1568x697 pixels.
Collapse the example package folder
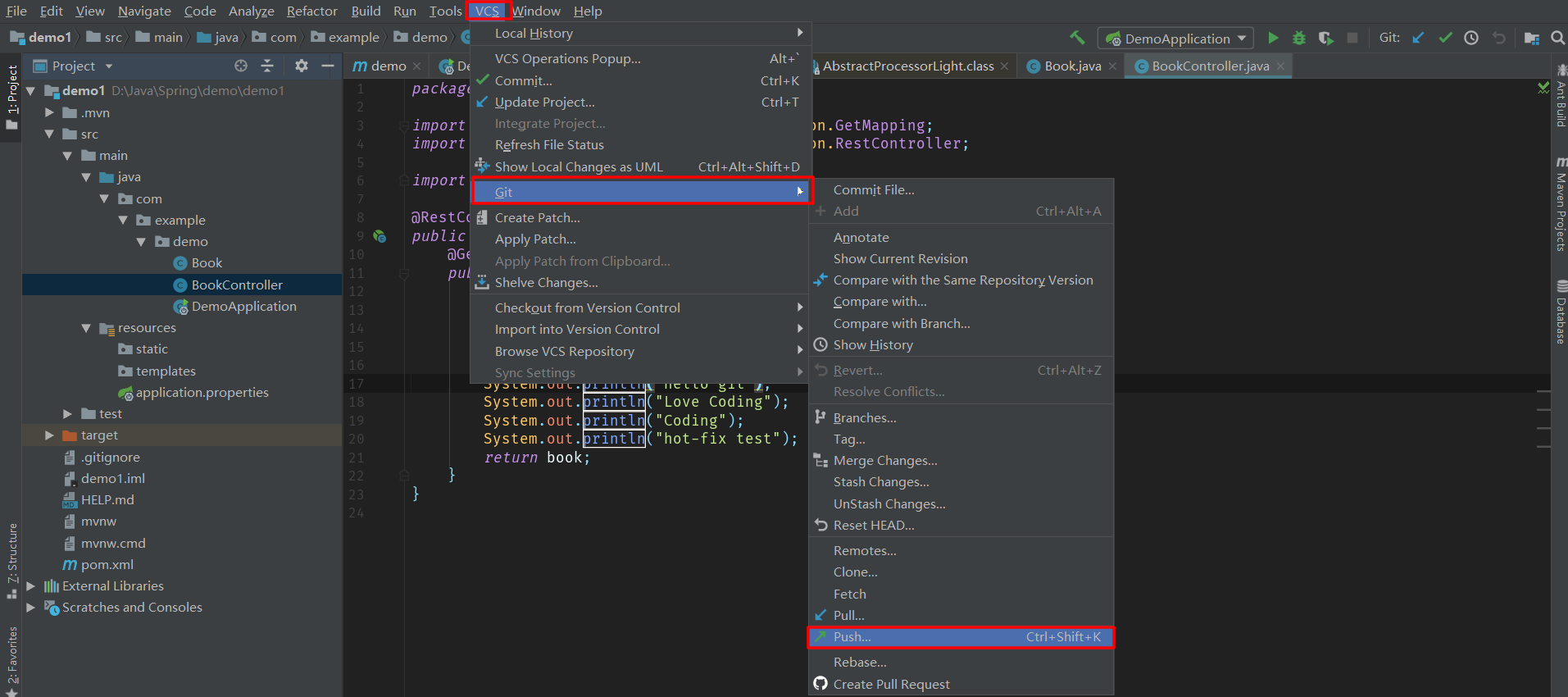[123, 220]
